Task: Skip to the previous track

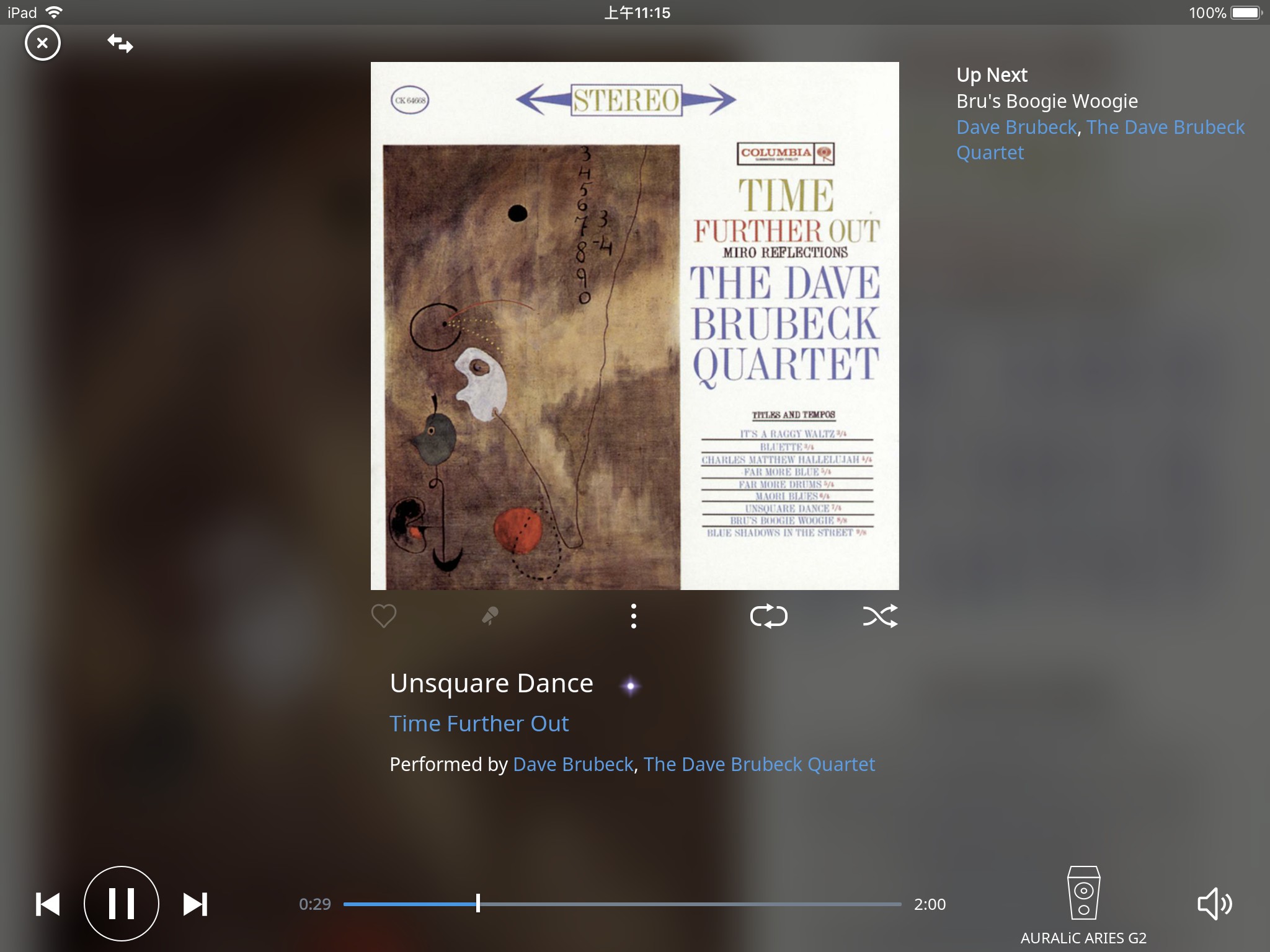Action: pos(48,904)
